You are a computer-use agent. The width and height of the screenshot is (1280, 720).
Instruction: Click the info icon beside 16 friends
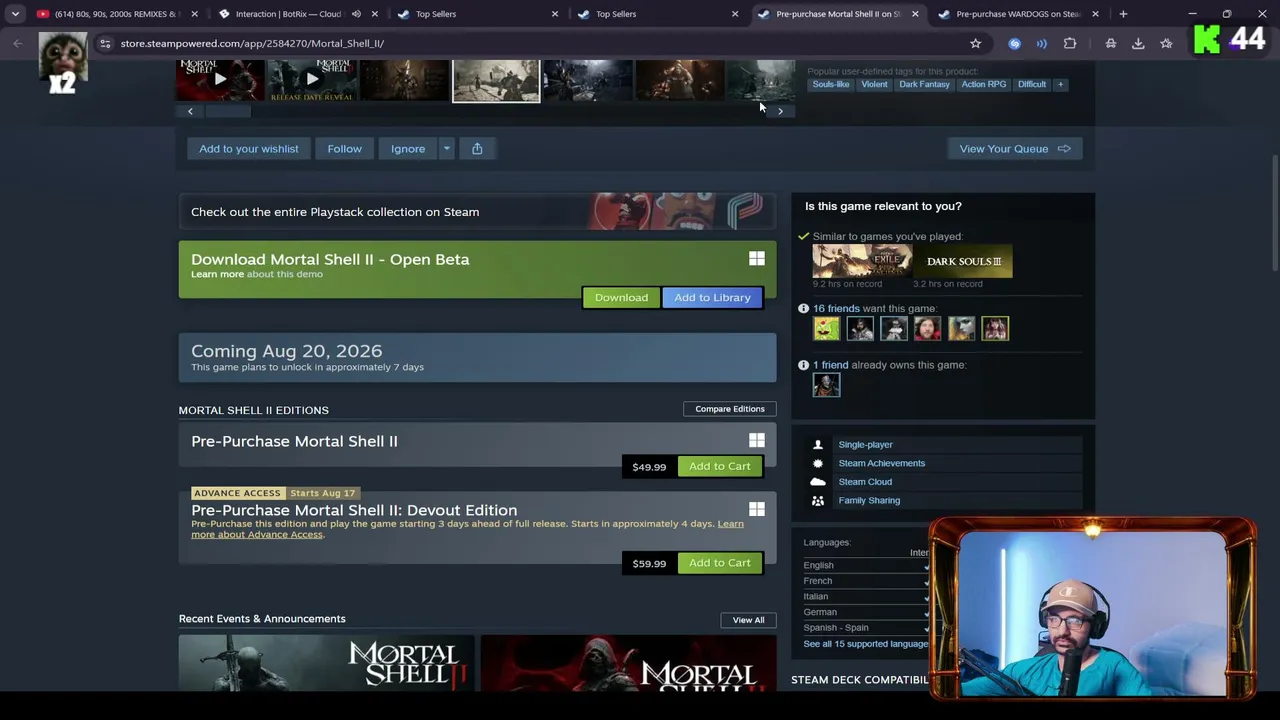pos(803,309)
